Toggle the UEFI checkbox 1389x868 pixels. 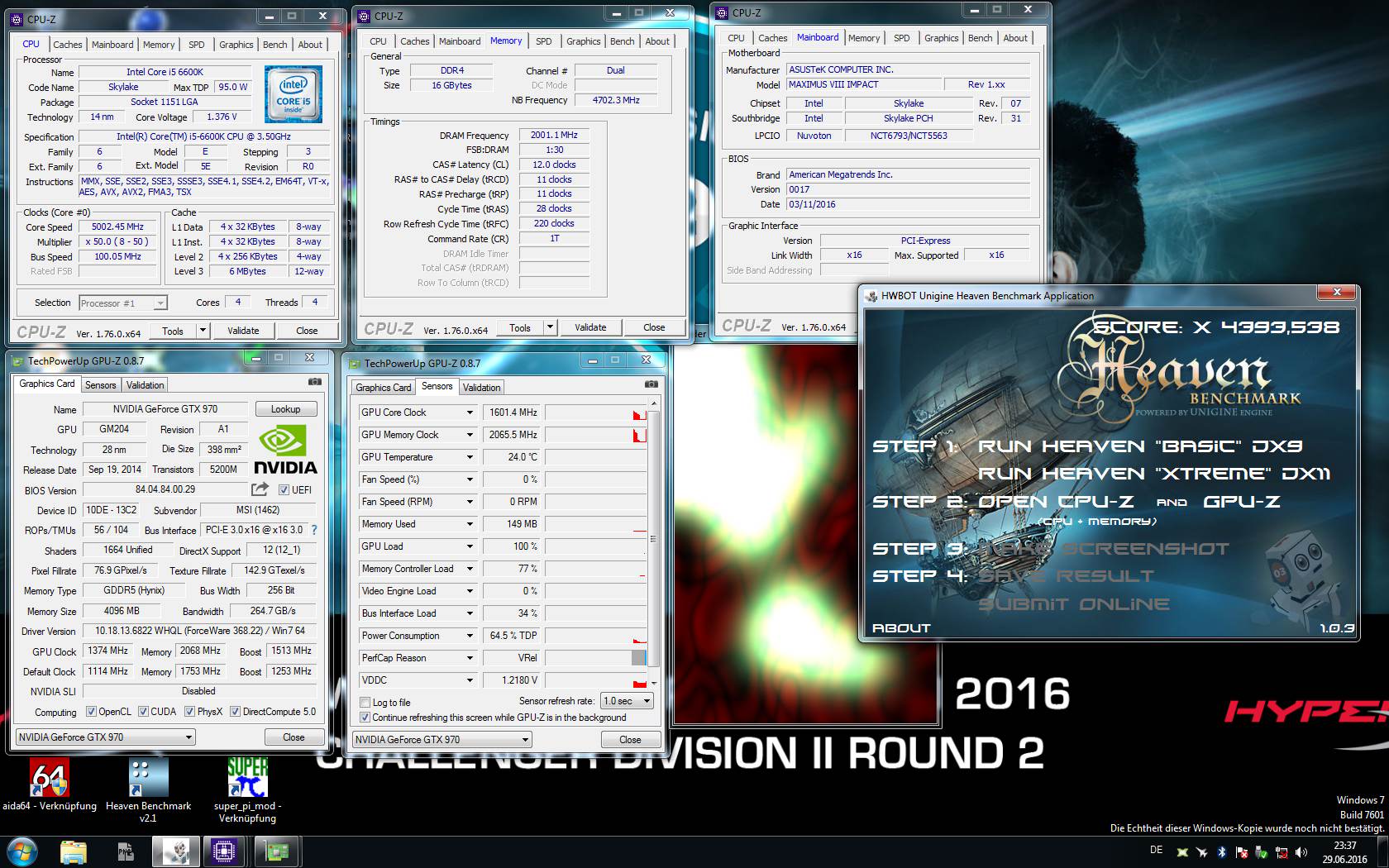click(x=284, y=489)
